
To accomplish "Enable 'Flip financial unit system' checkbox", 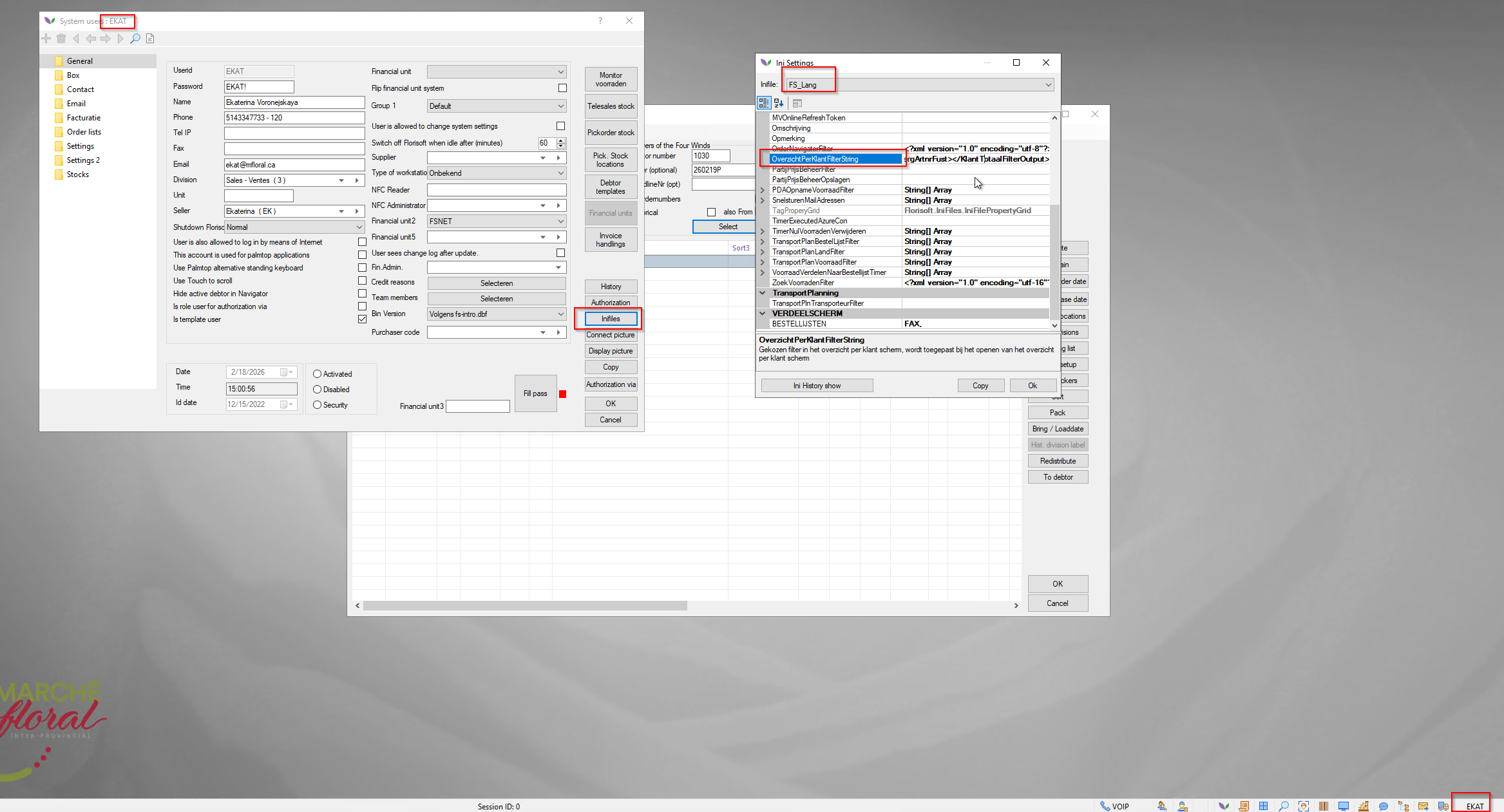I will [562, 88].
